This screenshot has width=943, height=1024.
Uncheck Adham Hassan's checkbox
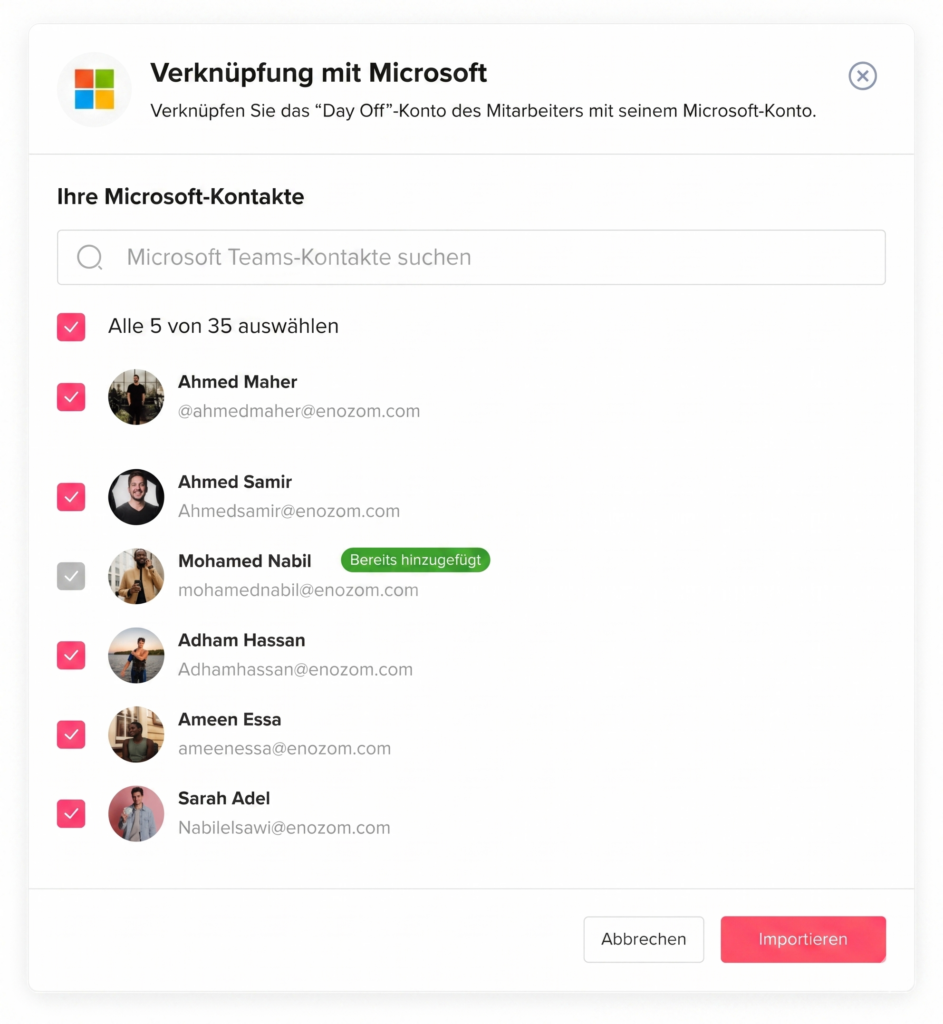pyautogui.click(x=71, y=655)
